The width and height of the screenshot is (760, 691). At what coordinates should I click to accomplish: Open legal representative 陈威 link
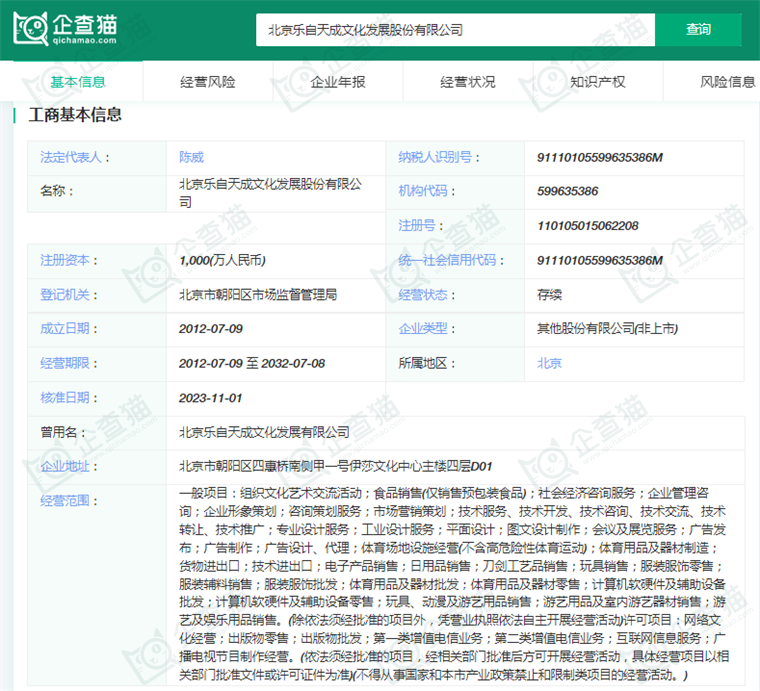pyautogui.click(x=191, y=157)
